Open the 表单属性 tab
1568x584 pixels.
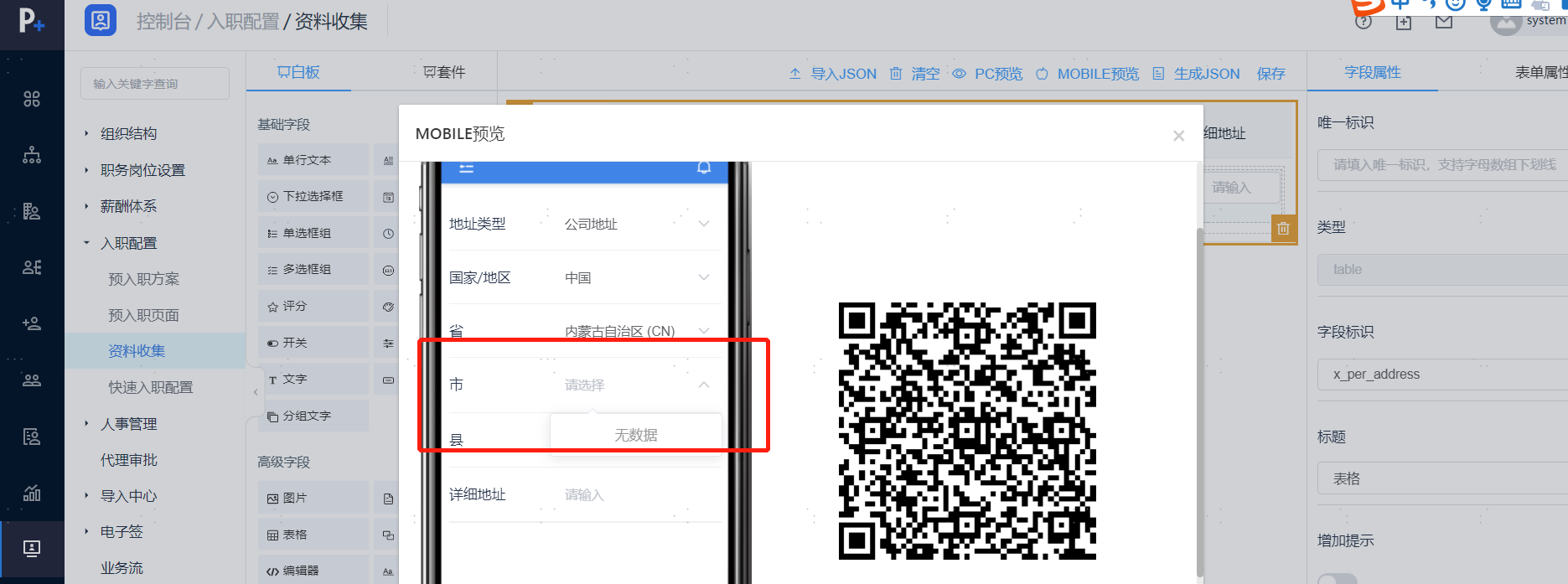click(x=1542, y=72)
